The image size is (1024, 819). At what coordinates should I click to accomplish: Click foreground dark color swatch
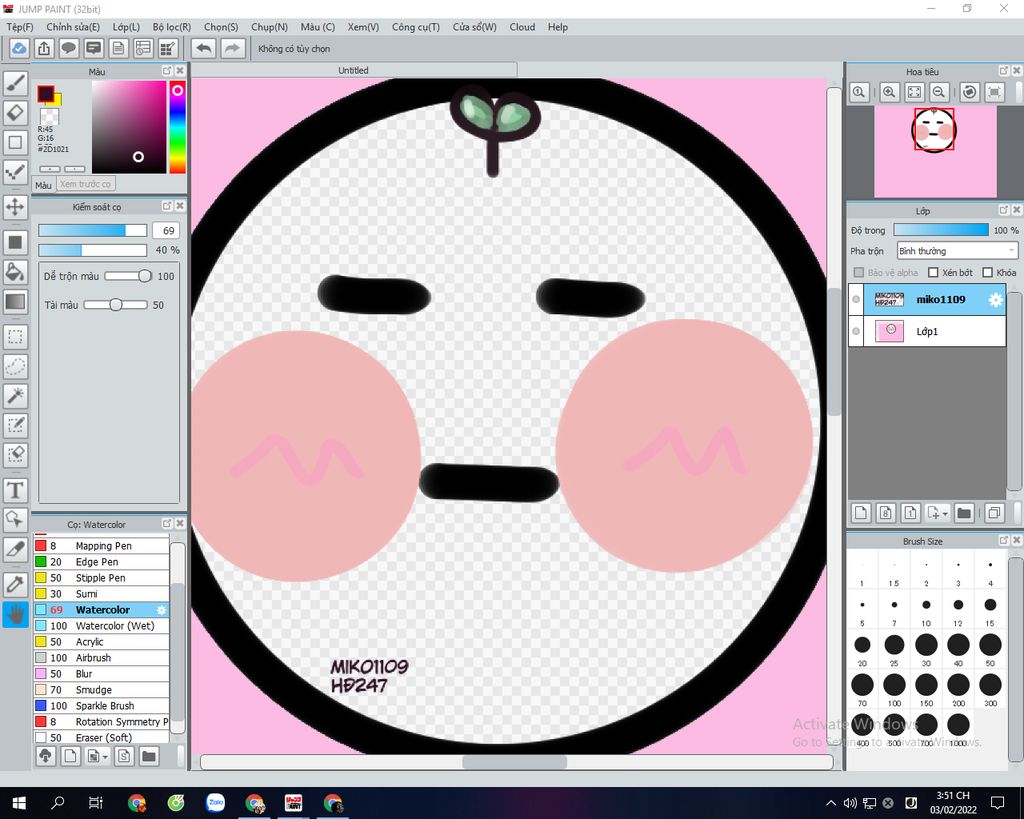[x=45, y=94]
